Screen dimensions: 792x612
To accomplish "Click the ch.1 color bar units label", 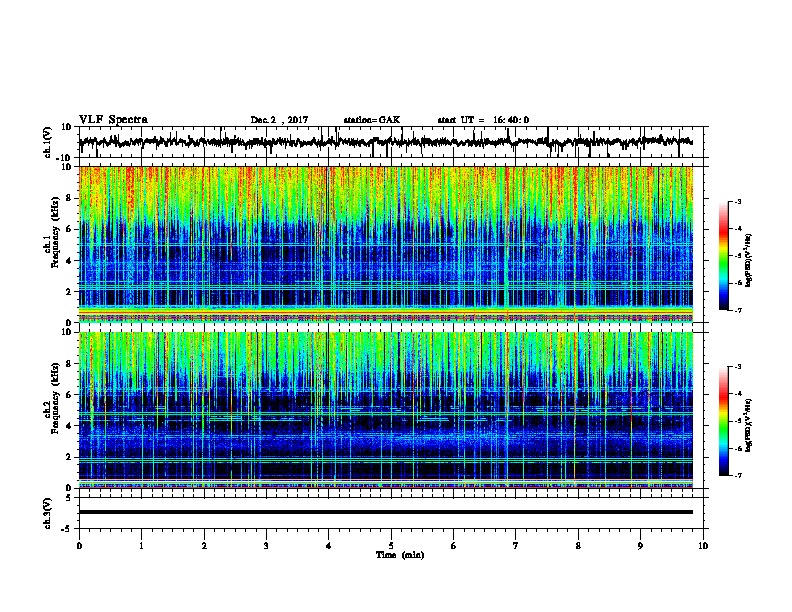I will pos(748,260).
